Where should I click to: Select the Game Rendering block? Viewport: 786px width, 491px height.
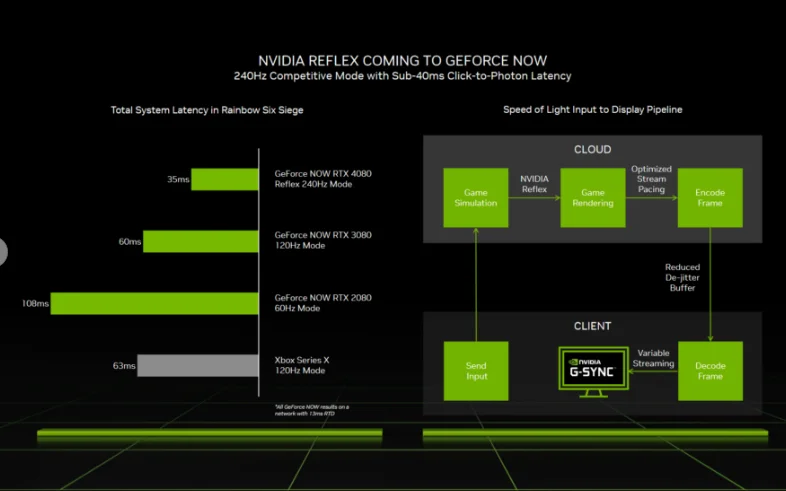click(x=593, y=197)
